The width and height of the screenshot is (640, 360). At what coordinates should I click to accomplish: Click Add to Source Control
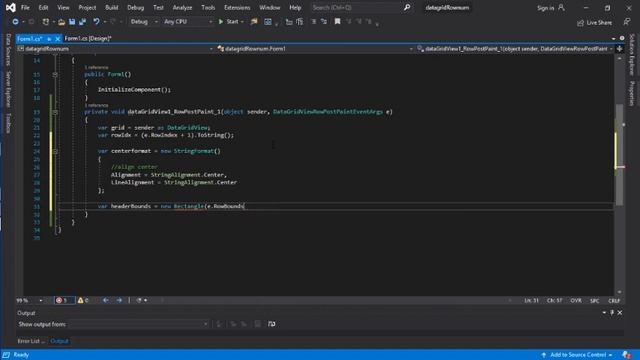pyautogui.click(x=577, y=355)
